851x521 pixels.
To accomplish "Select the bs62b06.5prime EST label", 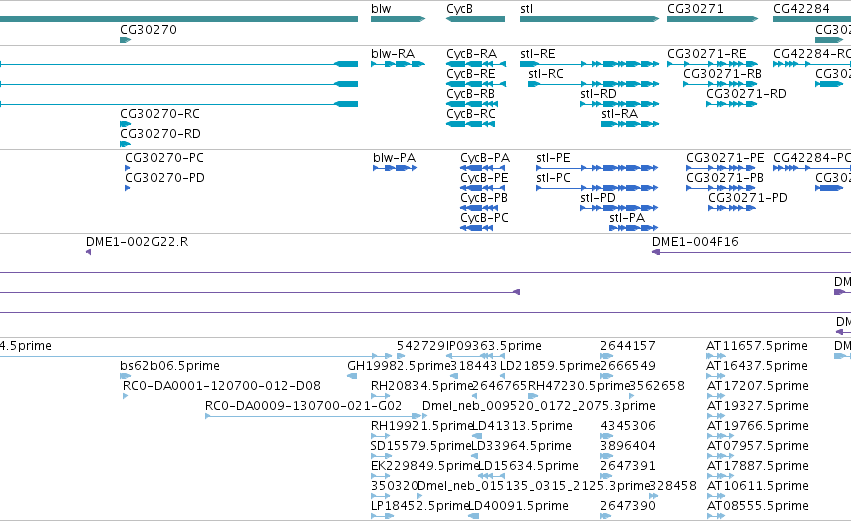I will click(170, 366).
